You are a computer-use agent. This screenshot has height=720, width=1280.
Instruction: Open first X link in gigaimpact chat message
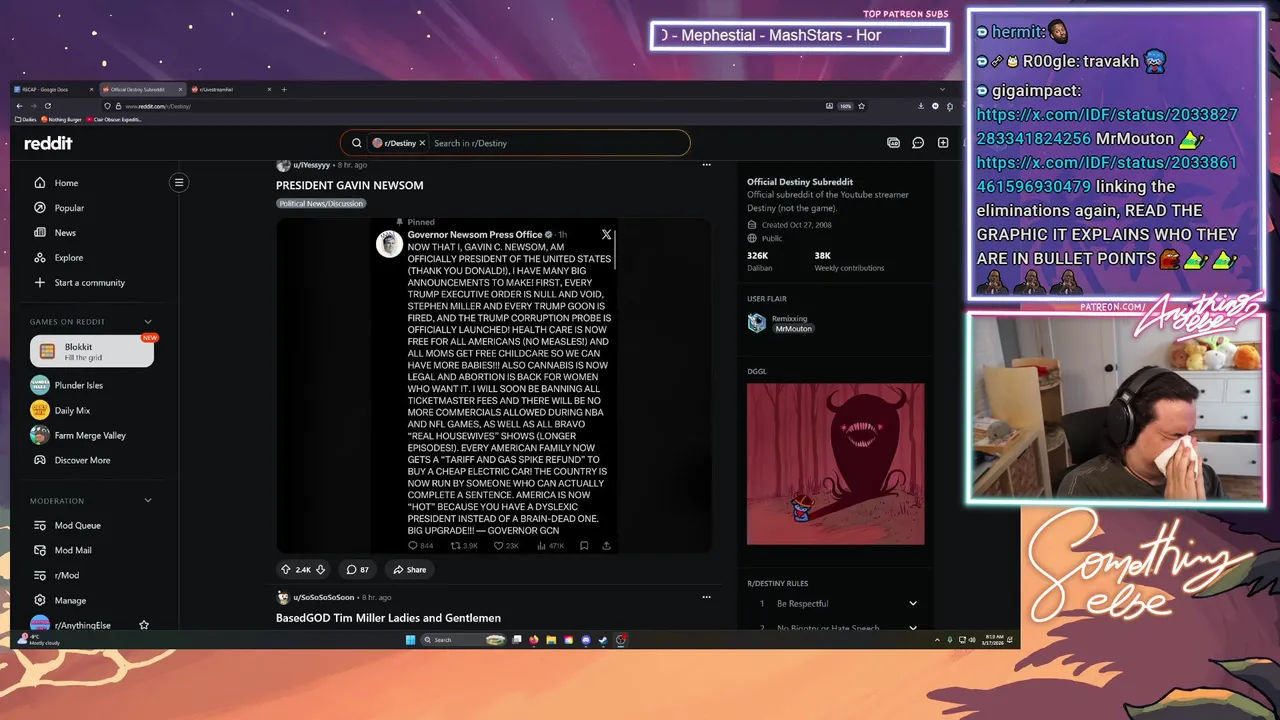coord(1107,126)
